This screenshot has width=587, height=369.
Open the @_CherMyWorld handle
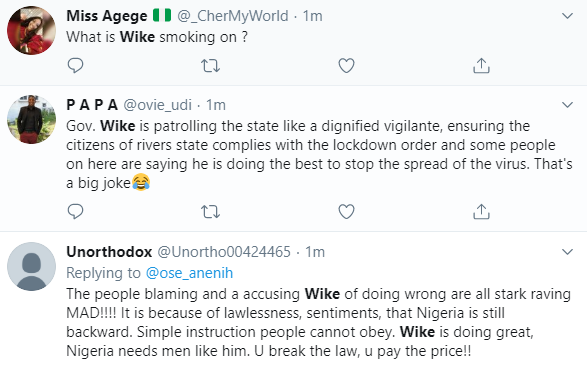click(x=233, y=16)
